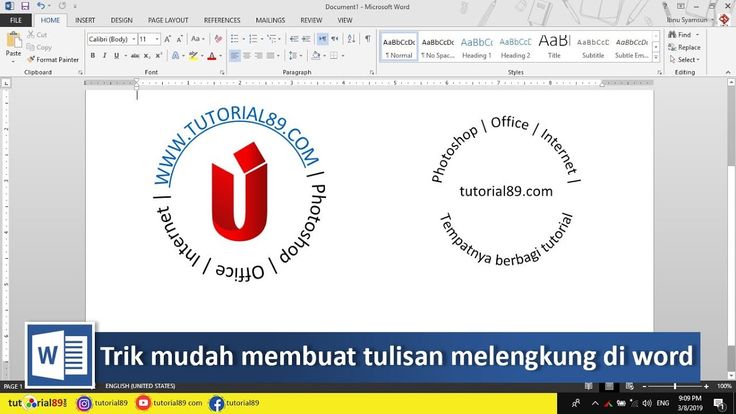Image resolution: width=736 pixels, height=414 pixels.
Task: Click the tutorial89.com text in the document
Action: pyautogui.click(x=506, y=192)
